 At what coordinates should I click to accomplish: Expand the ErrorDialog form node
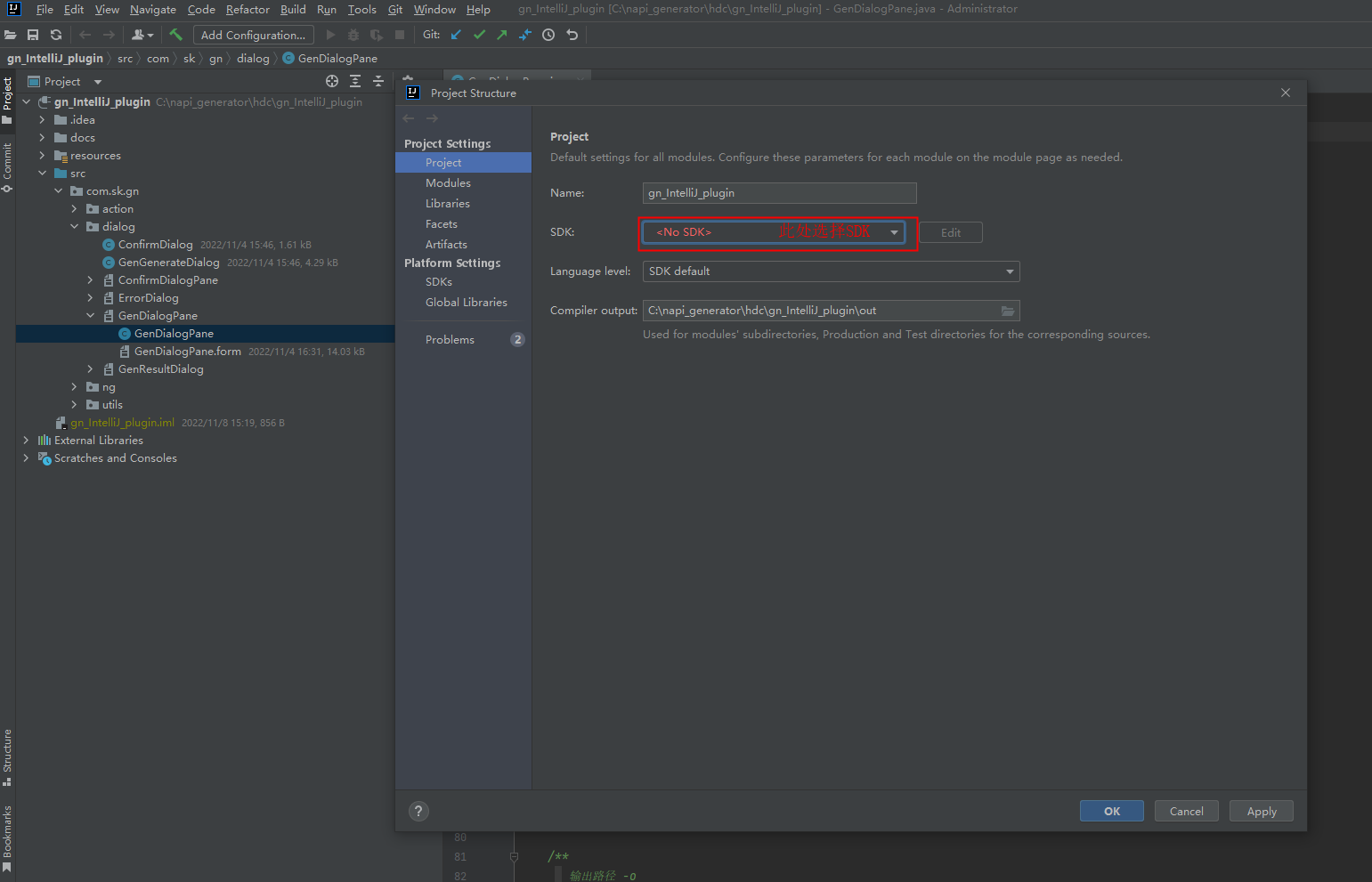pos(90,297)
